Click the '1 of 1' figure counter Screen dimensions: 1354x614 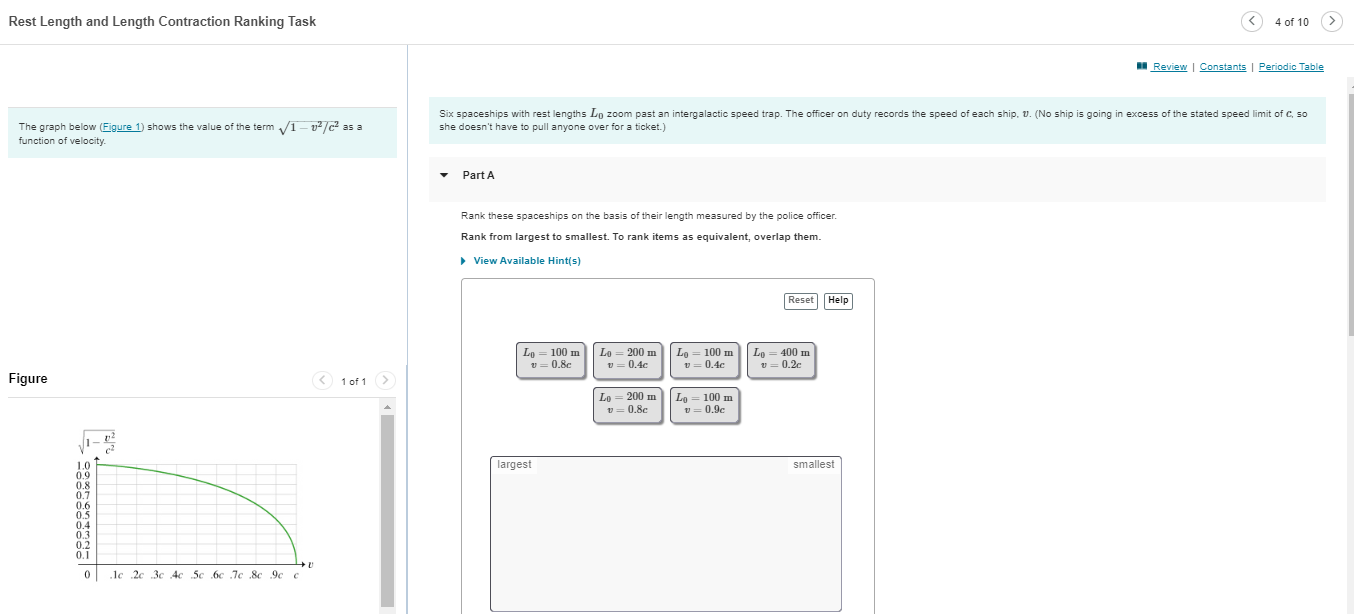(354, 382)
